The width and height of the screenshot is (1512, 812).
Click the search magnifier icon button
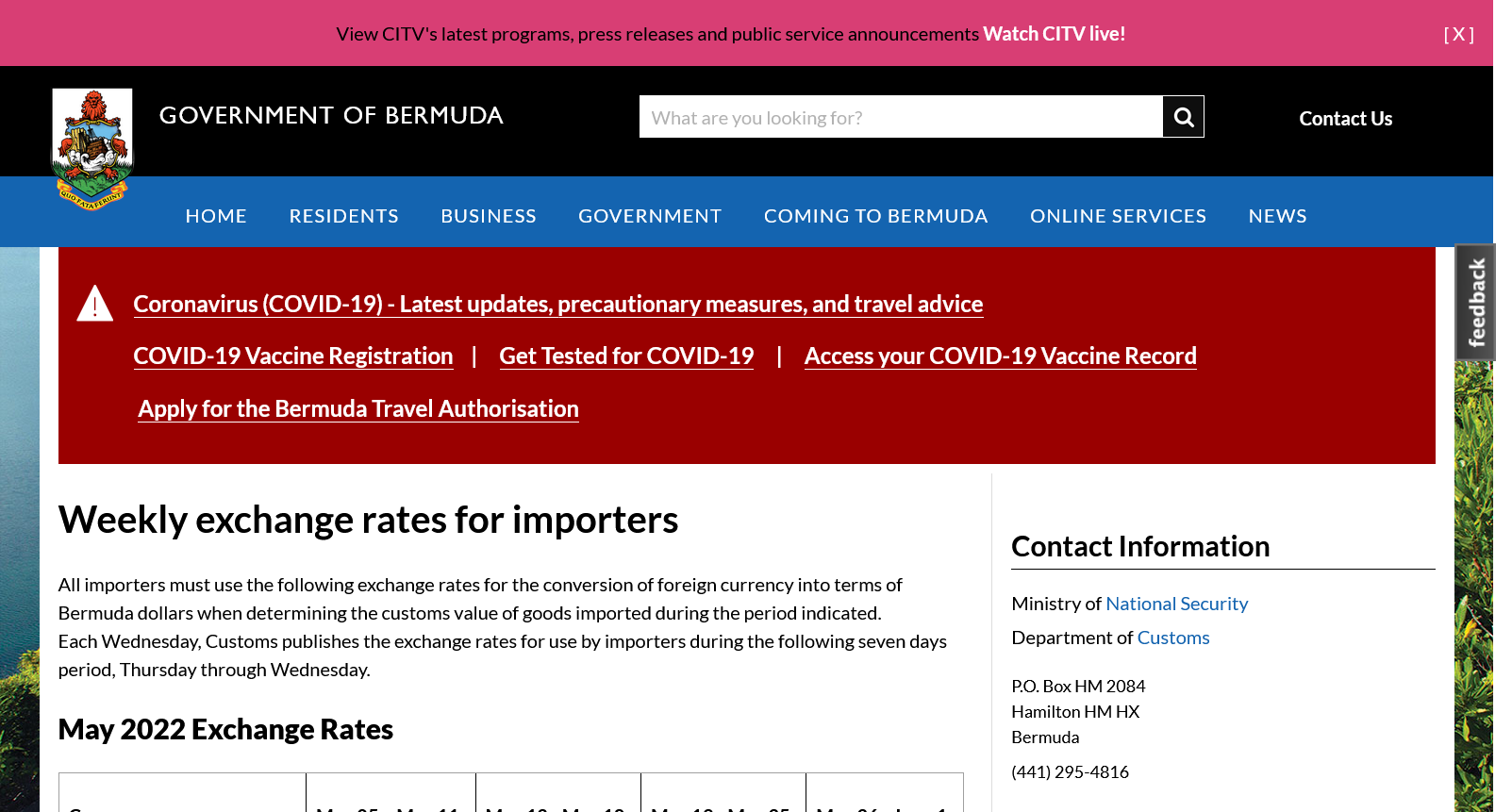[x=1183, y=117]
